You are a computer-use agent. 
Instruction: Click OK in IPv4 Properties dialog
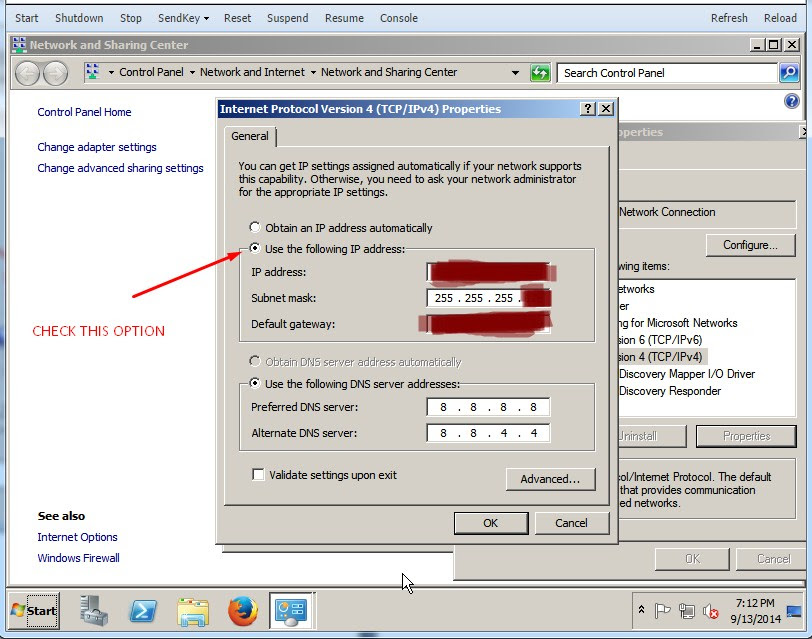tap(491, 523)
